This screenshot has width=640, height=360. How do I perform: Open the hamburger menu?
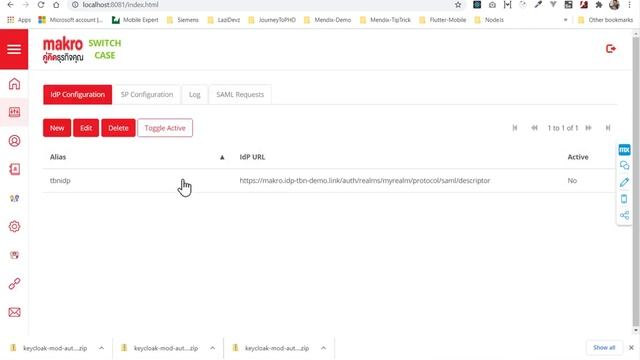14,49
